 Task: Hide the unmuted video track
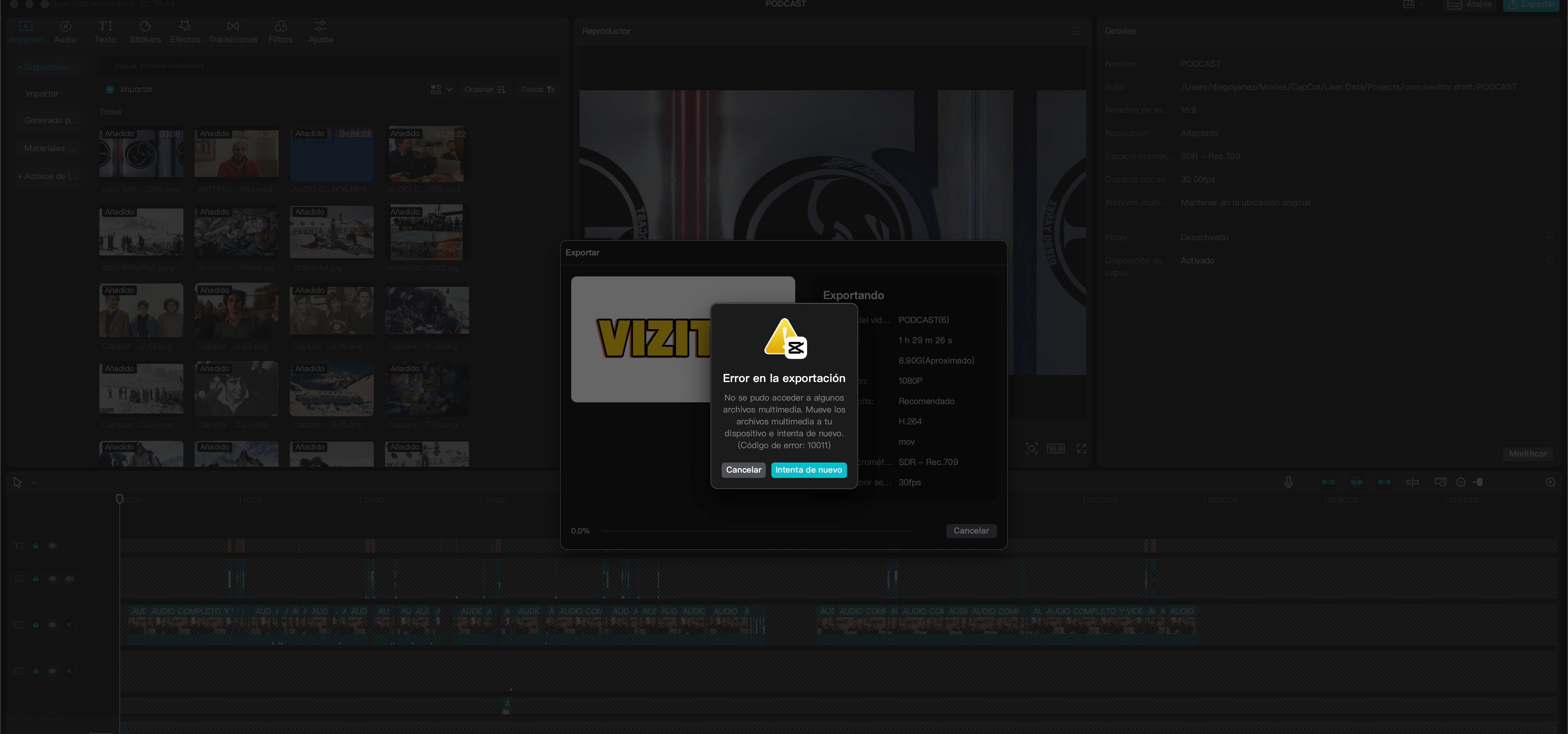[52, 579]
